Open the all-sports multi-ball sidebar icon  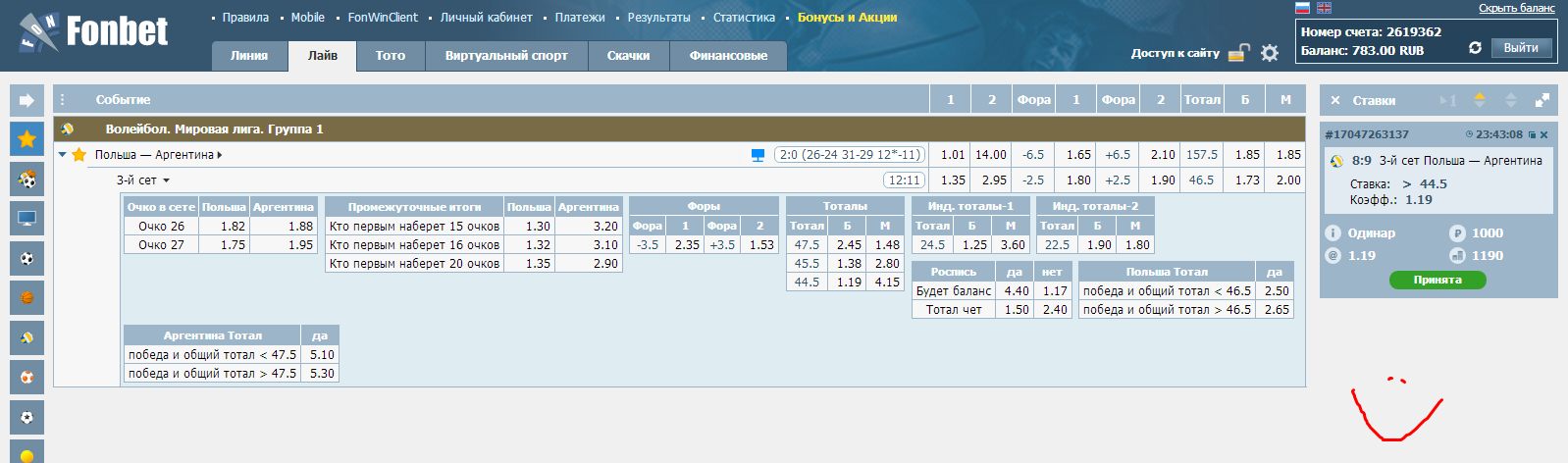(x=26, y=180)
